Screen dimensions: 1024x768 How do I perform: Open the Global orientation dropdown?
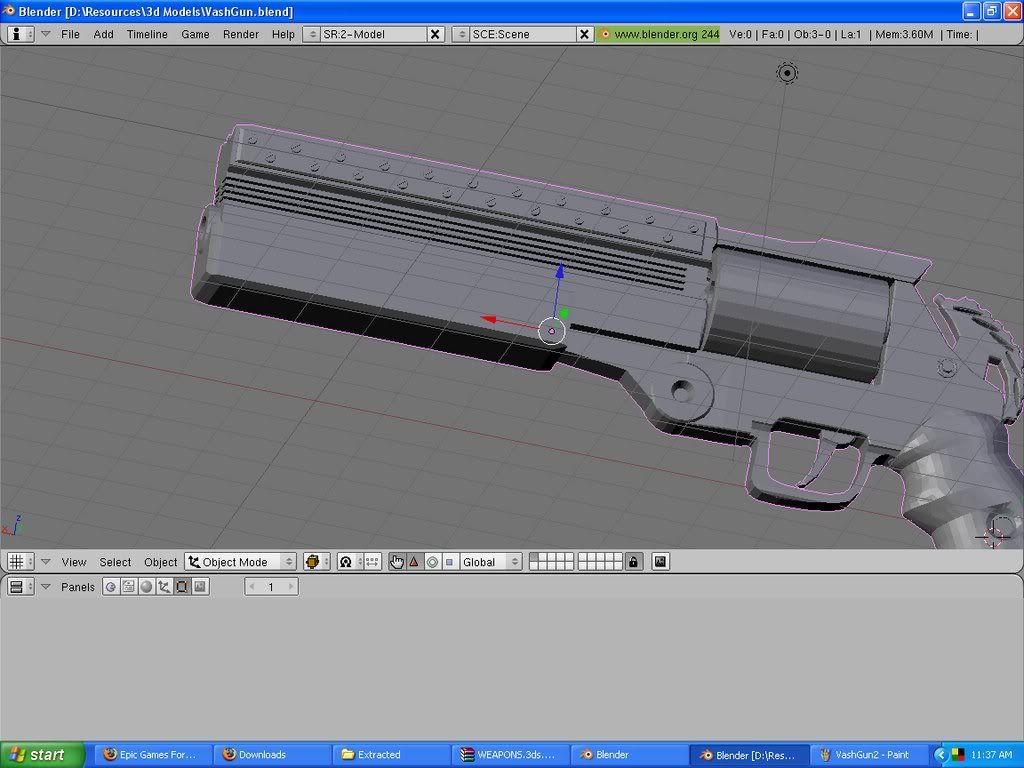coord(491,562)
